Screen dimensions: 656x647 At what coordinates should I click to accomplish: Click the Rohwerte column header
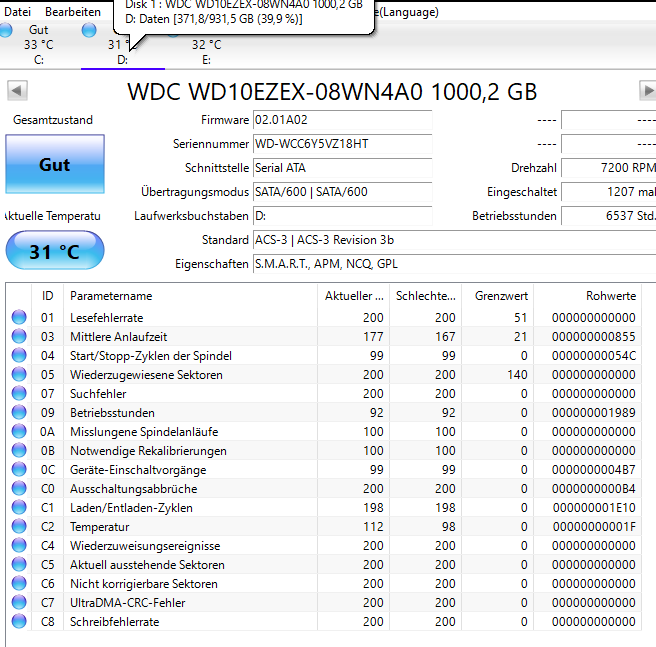587,296
